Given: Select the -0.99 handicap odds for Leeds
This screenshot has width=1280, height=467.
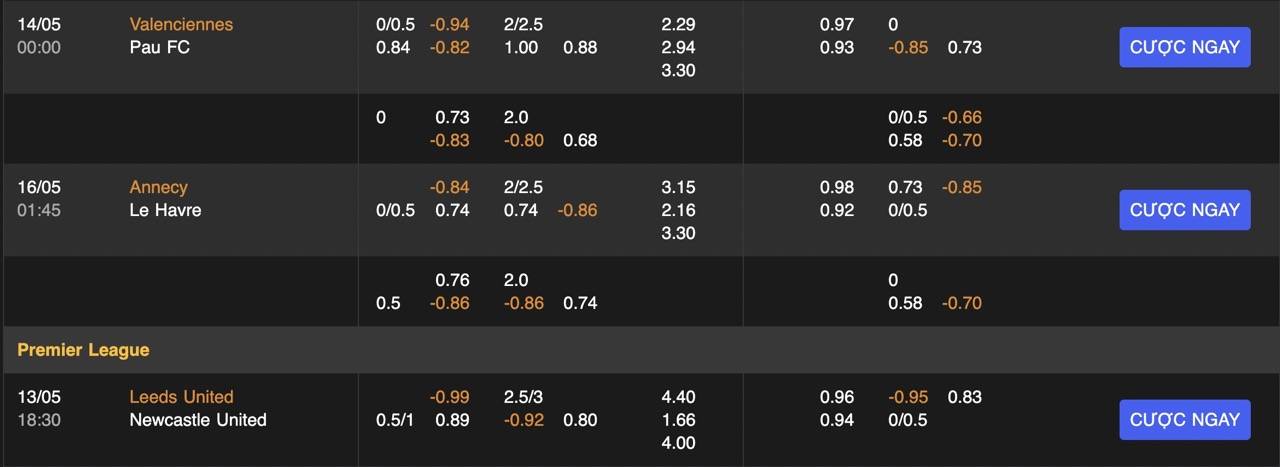Looking at the screenshot, I should (x=449, y=397).
